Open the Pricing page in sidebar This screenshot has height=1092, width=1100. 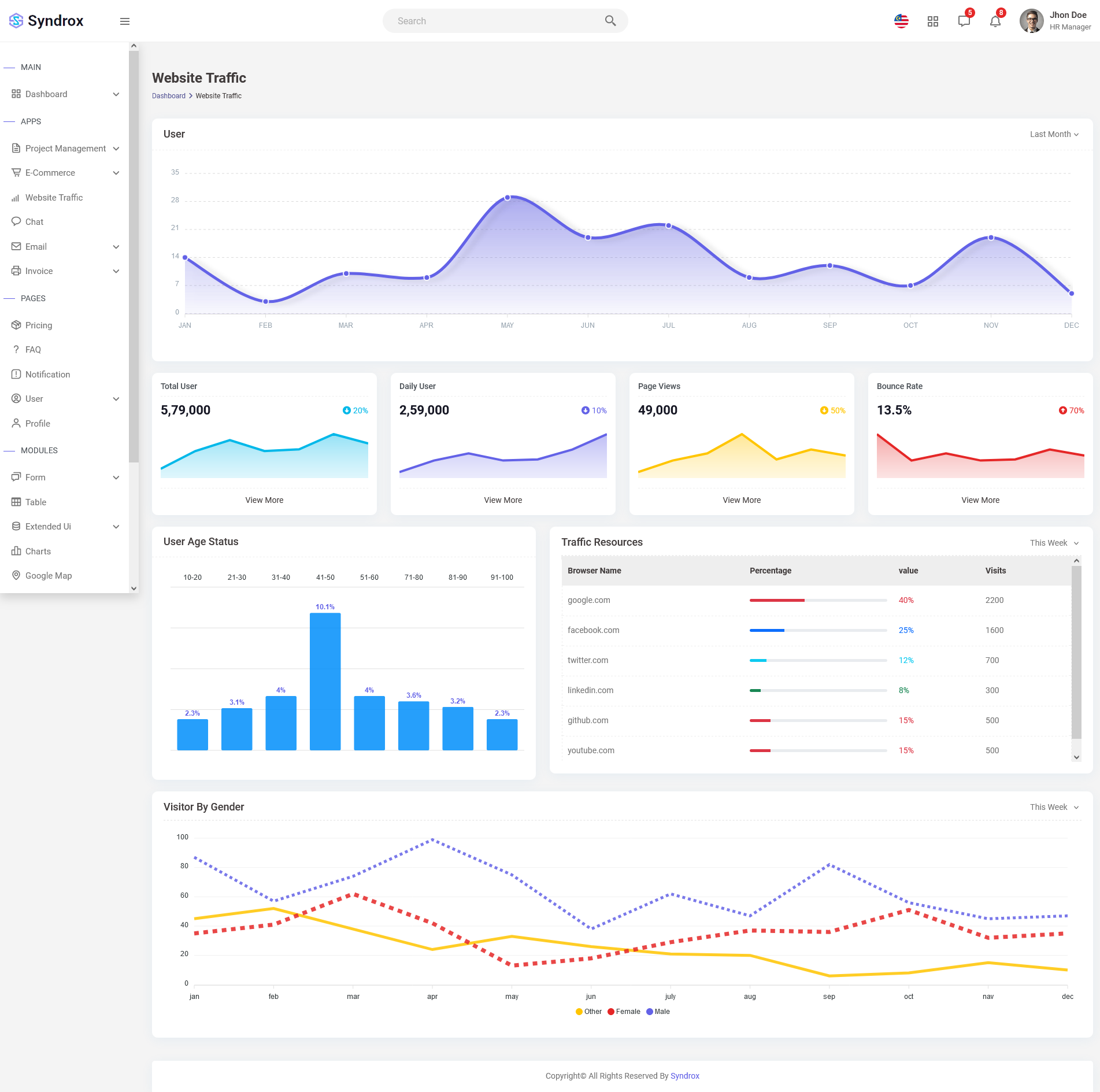(39, 325)
